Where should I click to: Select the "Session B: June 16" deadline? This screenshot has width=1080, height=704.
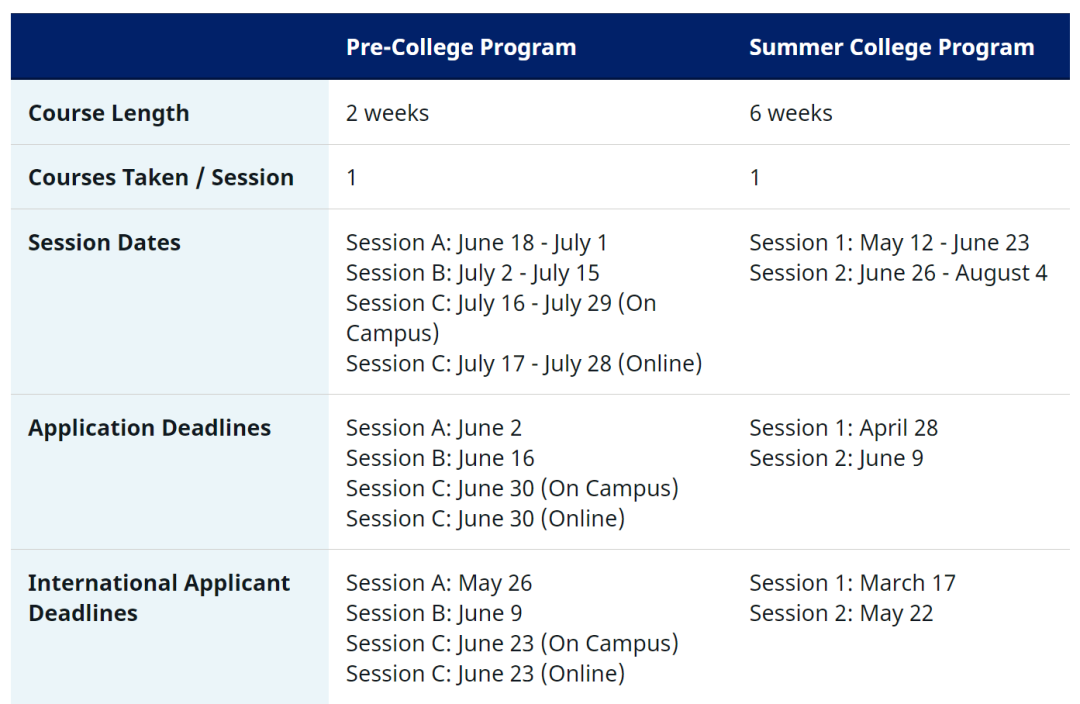point(440,457)
